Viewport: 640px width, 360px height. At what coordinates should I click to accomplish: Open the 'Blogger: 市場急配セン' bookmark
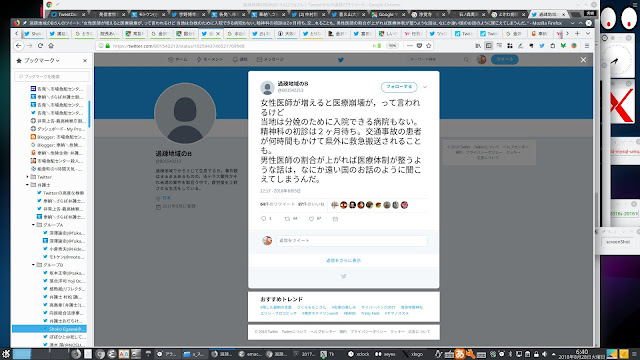58,137
